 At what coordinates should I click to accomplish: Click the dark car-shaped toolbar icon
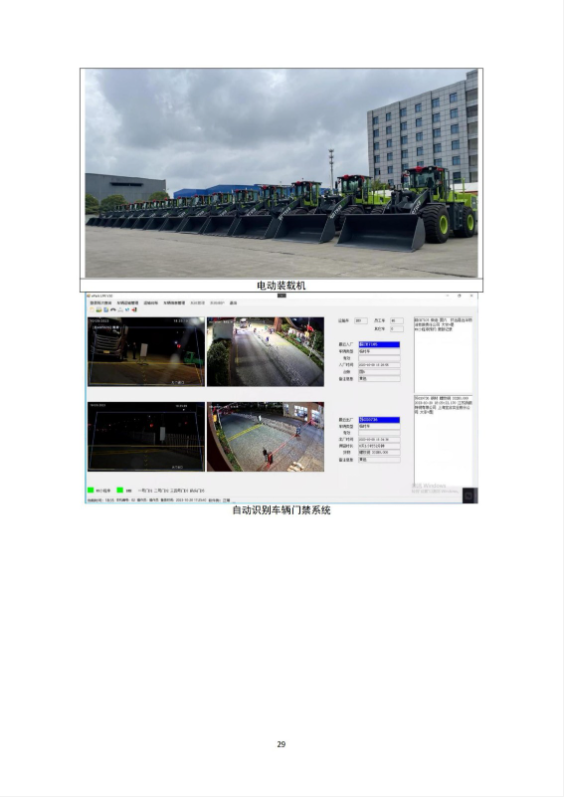pyautogui.click(x=113, y=310)
